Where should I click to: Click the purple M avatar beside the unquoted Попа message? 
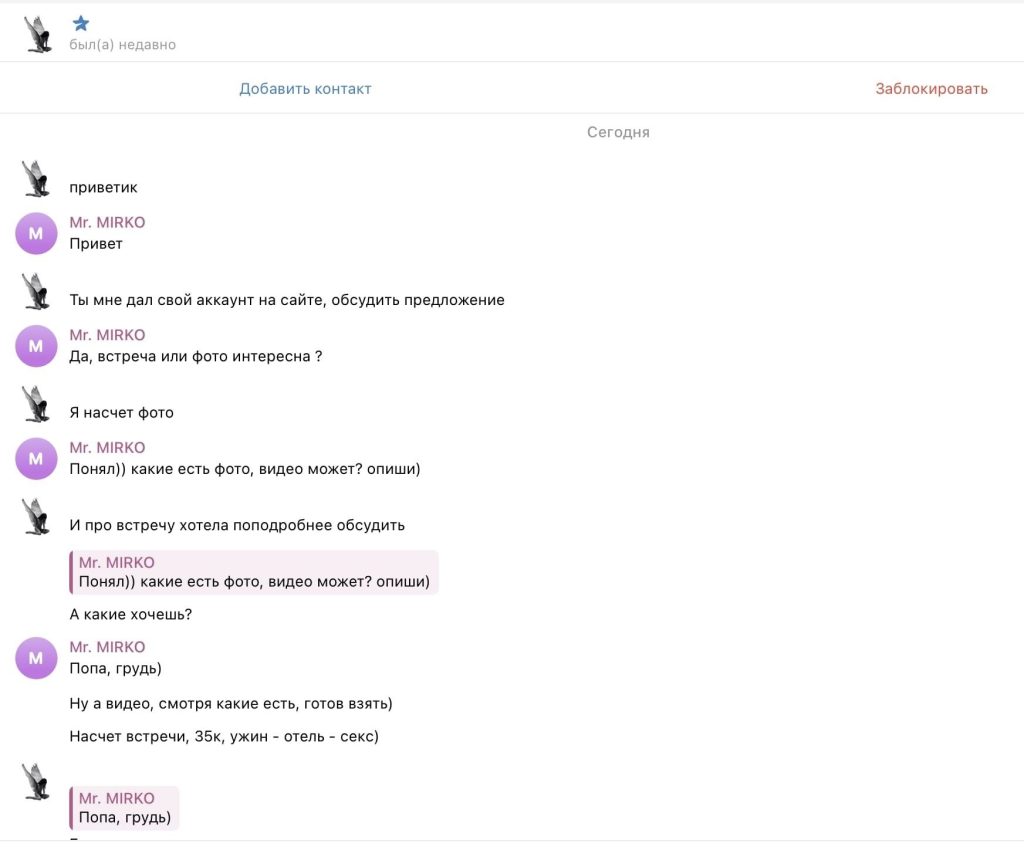pos(37,658)
